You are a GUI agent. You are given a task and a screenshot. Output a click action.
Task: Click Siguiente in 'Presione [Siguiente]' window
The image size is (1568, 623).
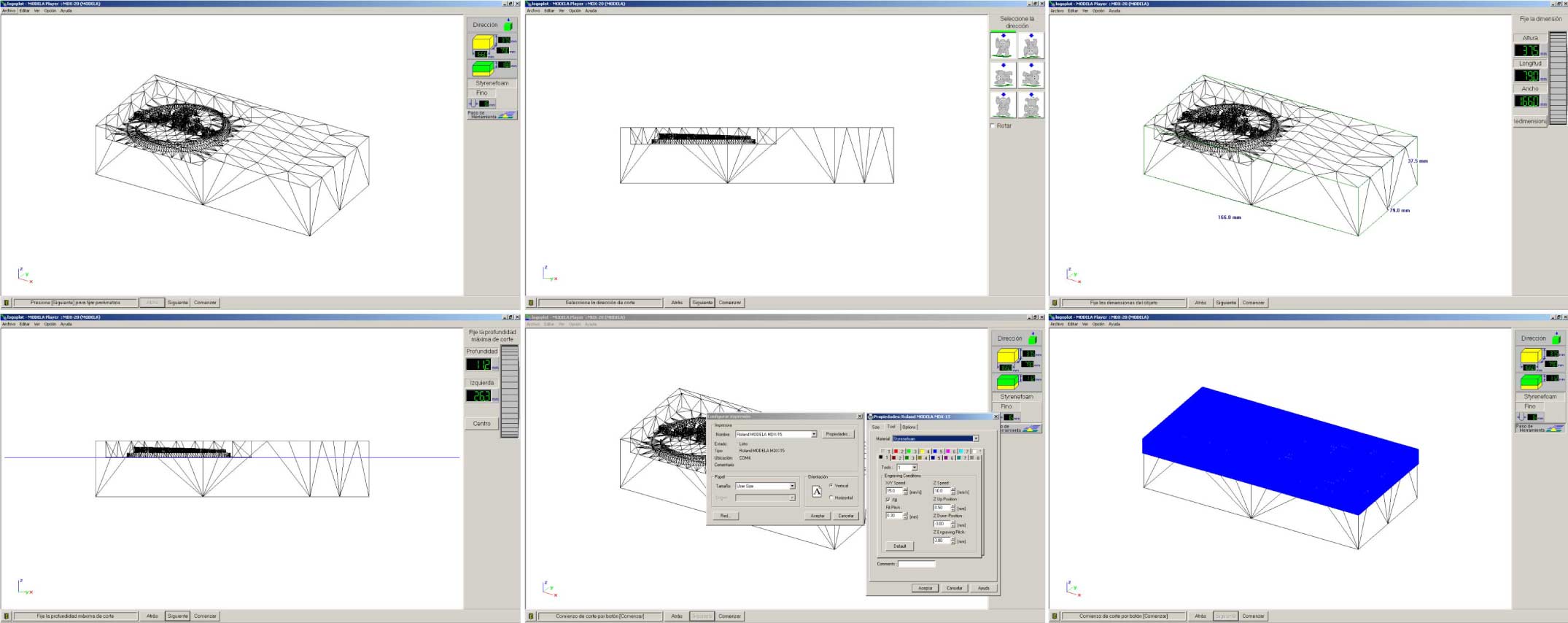[177, 303]
